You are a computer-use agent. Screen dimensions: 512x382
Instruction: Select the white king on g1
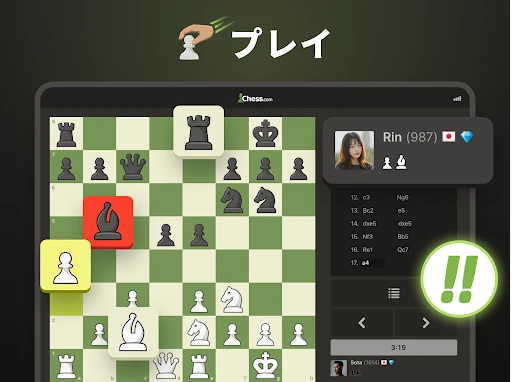(265, 366)
